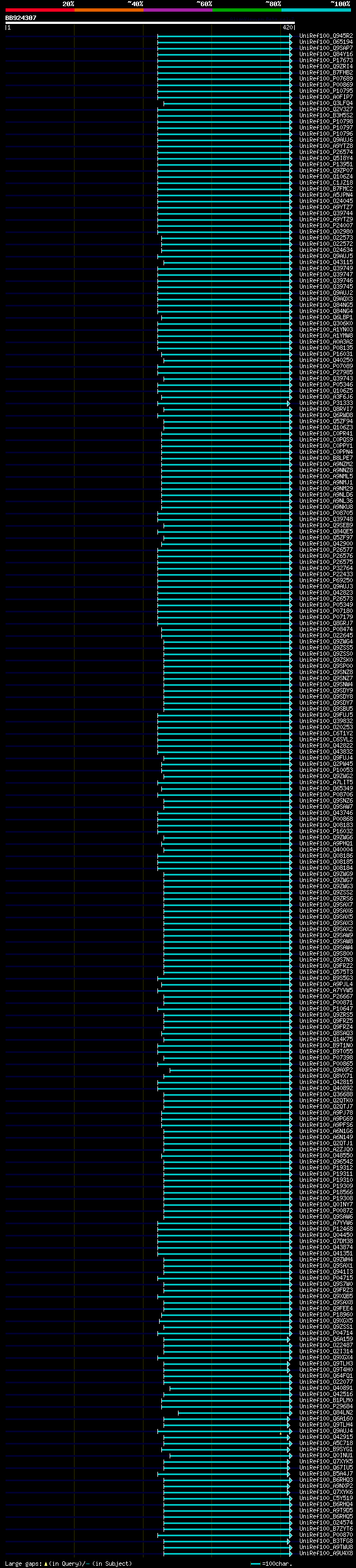The width and height of the screenshot is (356, 1568).
Task: Click the cyan ~100% identity legend bar
Action: point(316,10)
